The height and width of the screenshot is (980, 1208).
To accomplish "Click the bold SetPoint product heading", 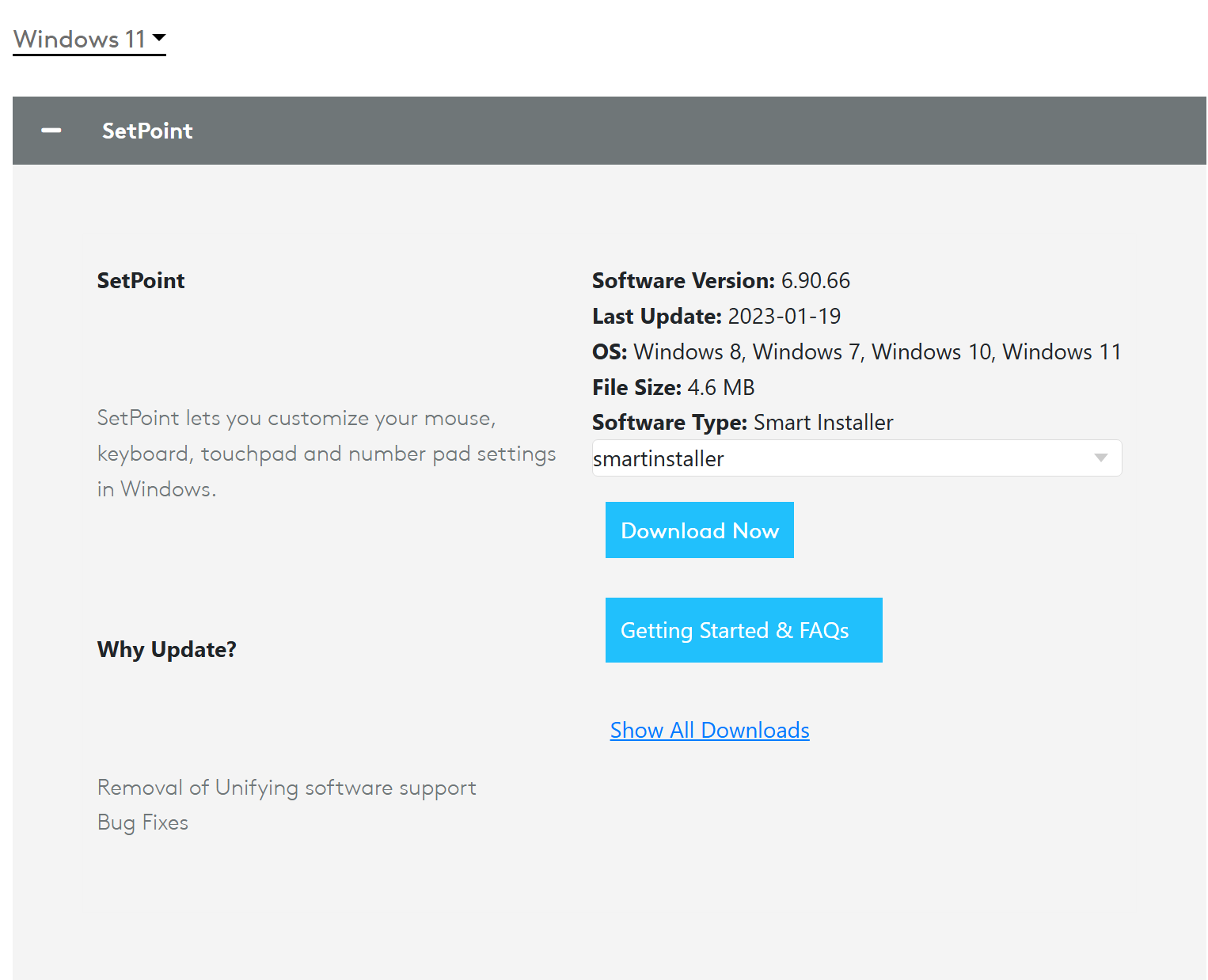I will [x=141, y=280].
